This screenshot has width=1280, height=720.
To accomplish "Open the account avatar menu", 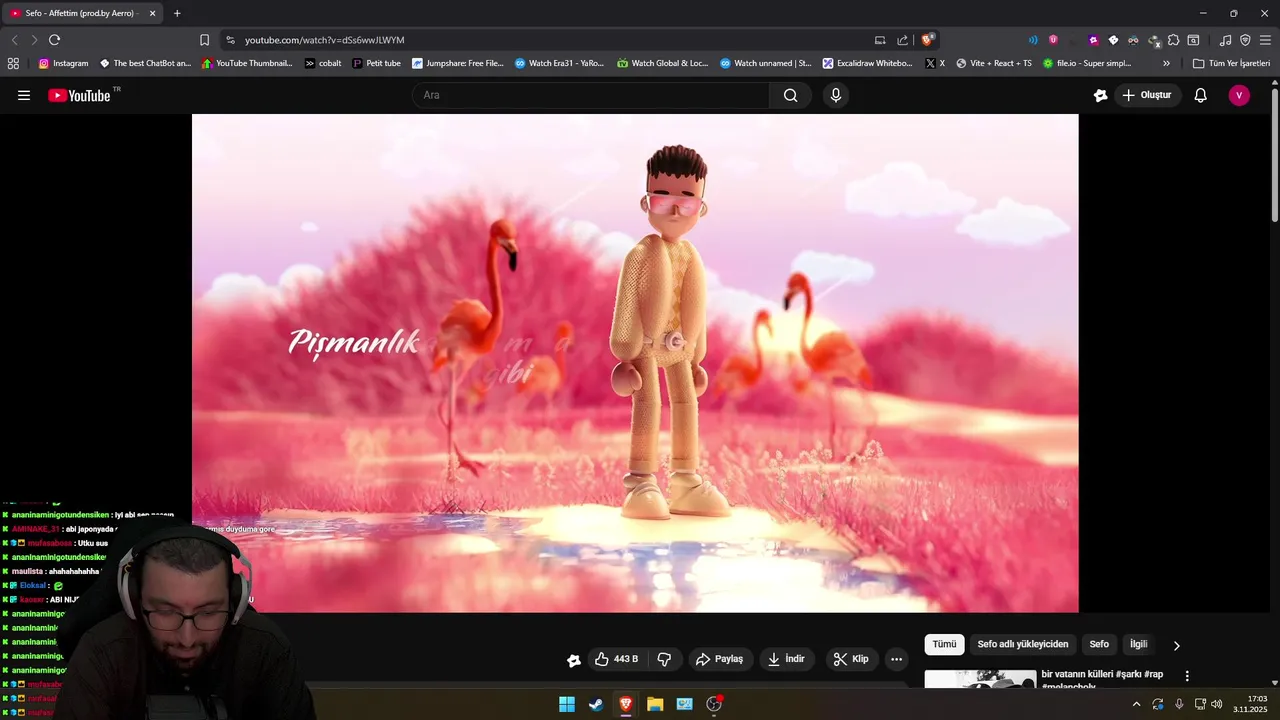I will click(x=1239, y=95).
